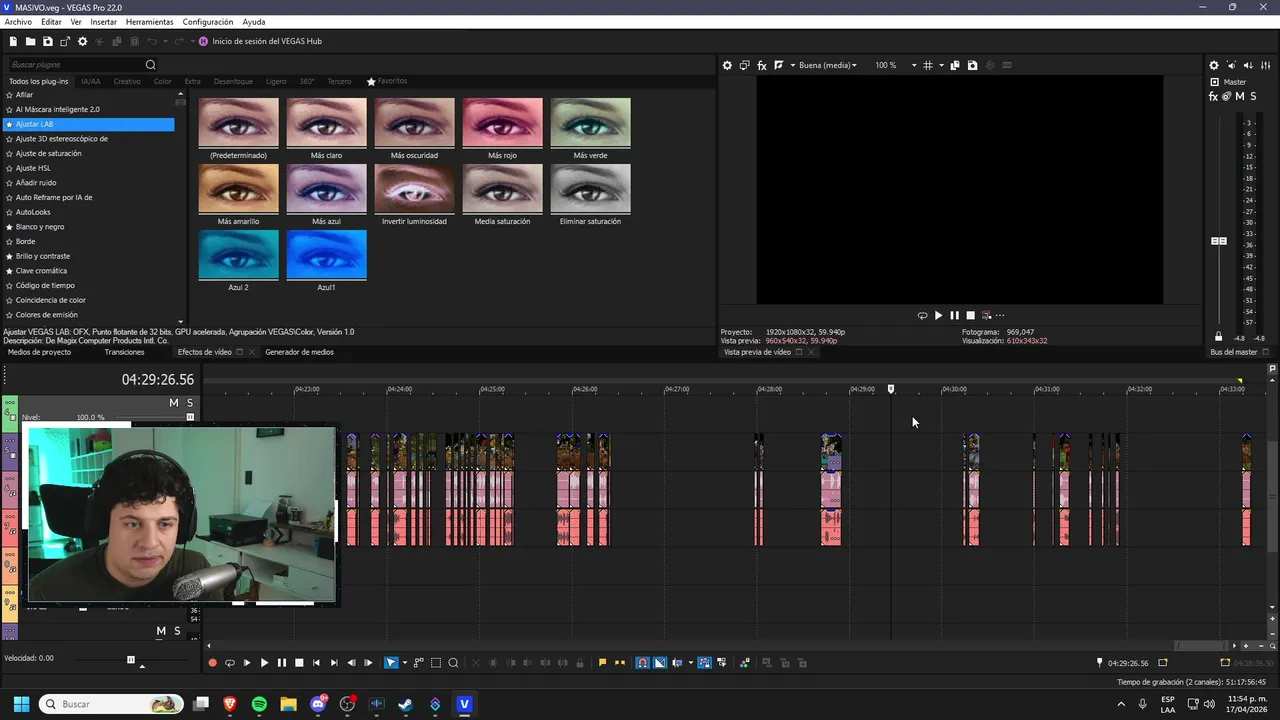Click the Record button in transport bar

pos(212,662)
